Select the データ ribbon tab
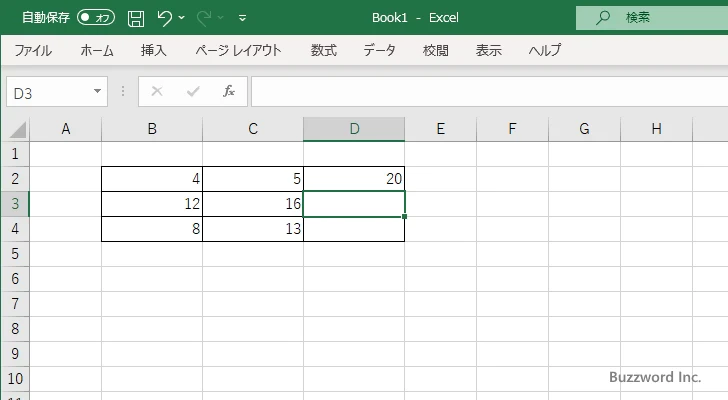The image size is (728, 400). coord(379,50)
